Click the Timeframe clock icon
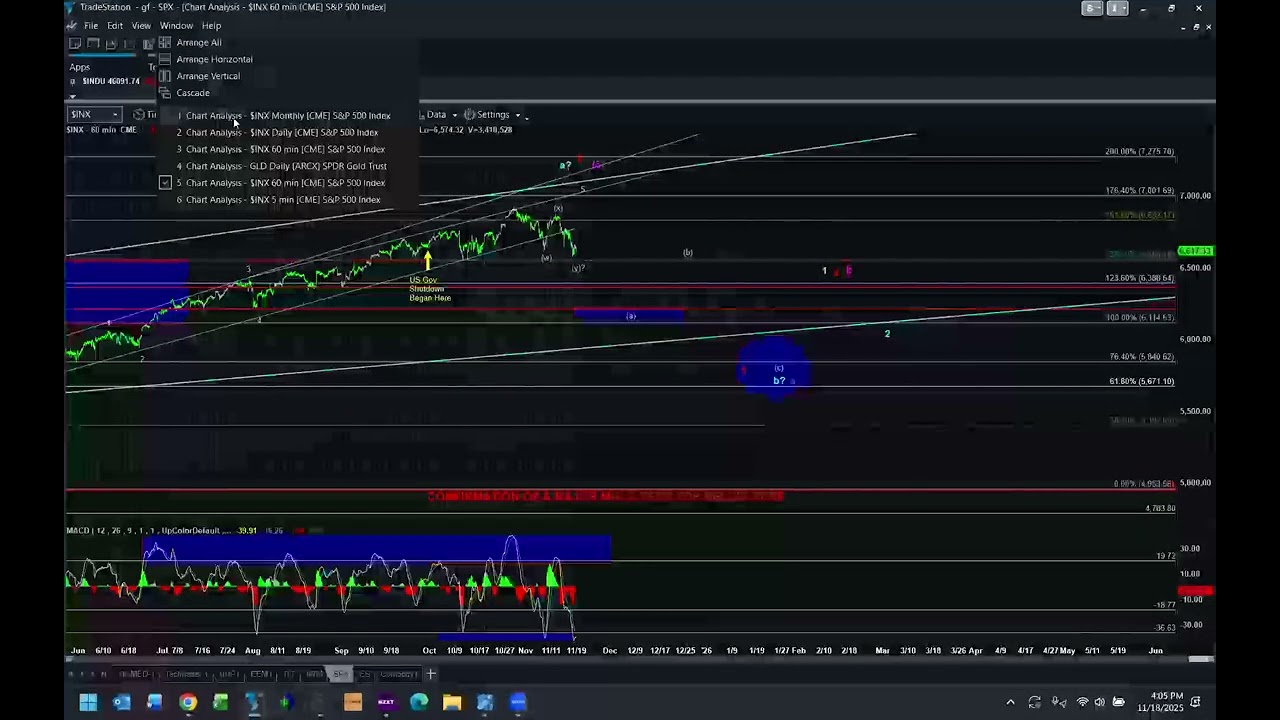The image size is (1280, 720). coord(139,115)
